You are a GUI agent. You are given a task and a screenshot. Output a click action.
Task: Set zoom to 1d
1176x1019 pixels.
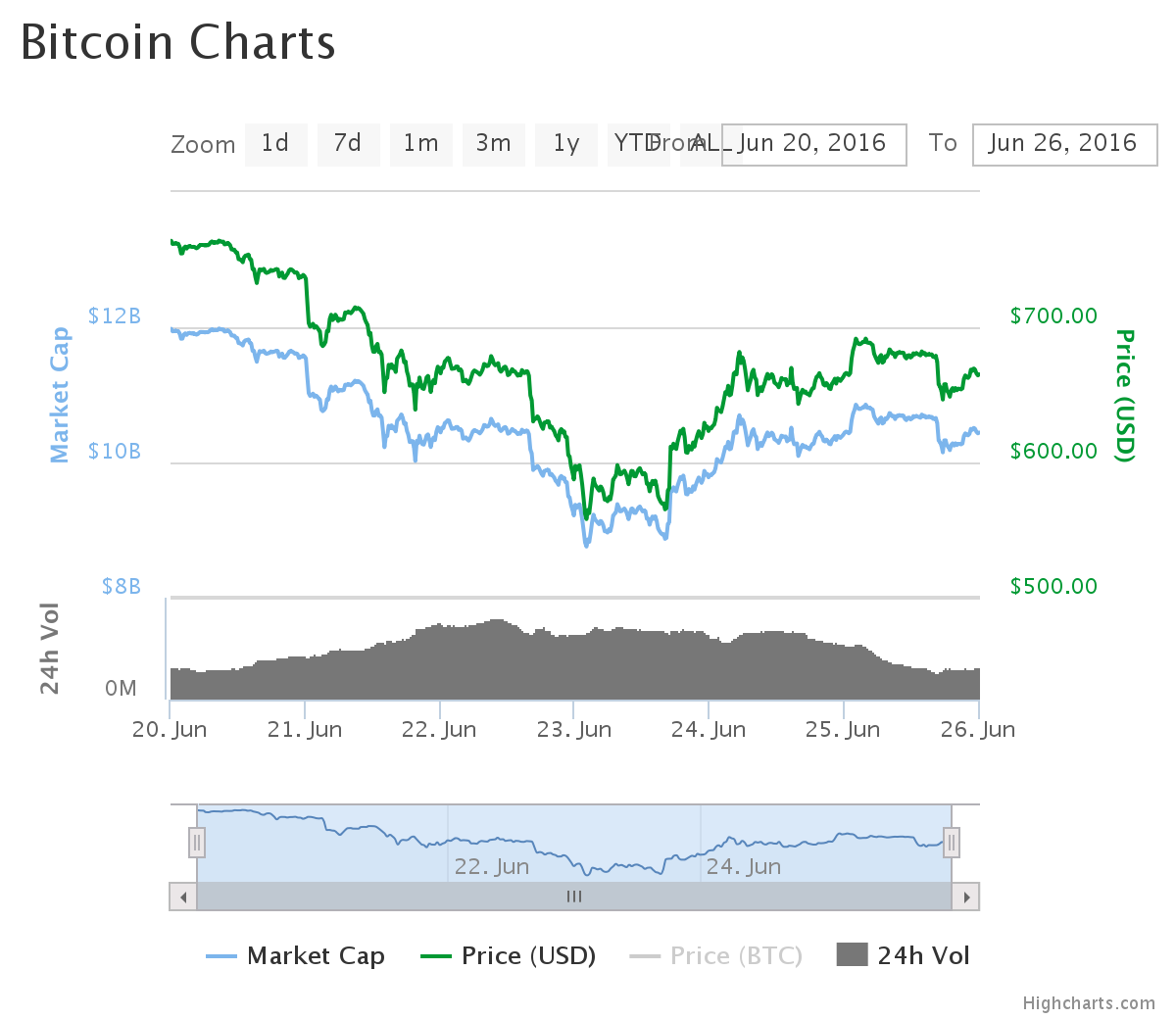point(275,144)
